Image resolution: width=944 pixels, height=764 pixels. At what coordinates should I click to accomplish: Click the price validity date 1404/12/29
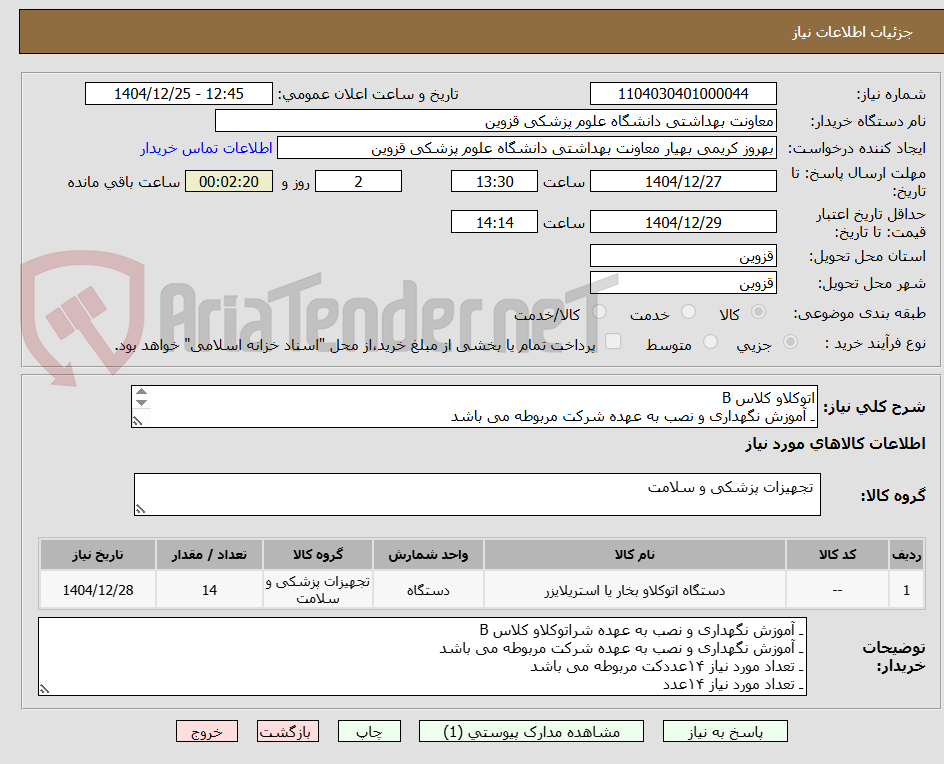coord(683,222)
